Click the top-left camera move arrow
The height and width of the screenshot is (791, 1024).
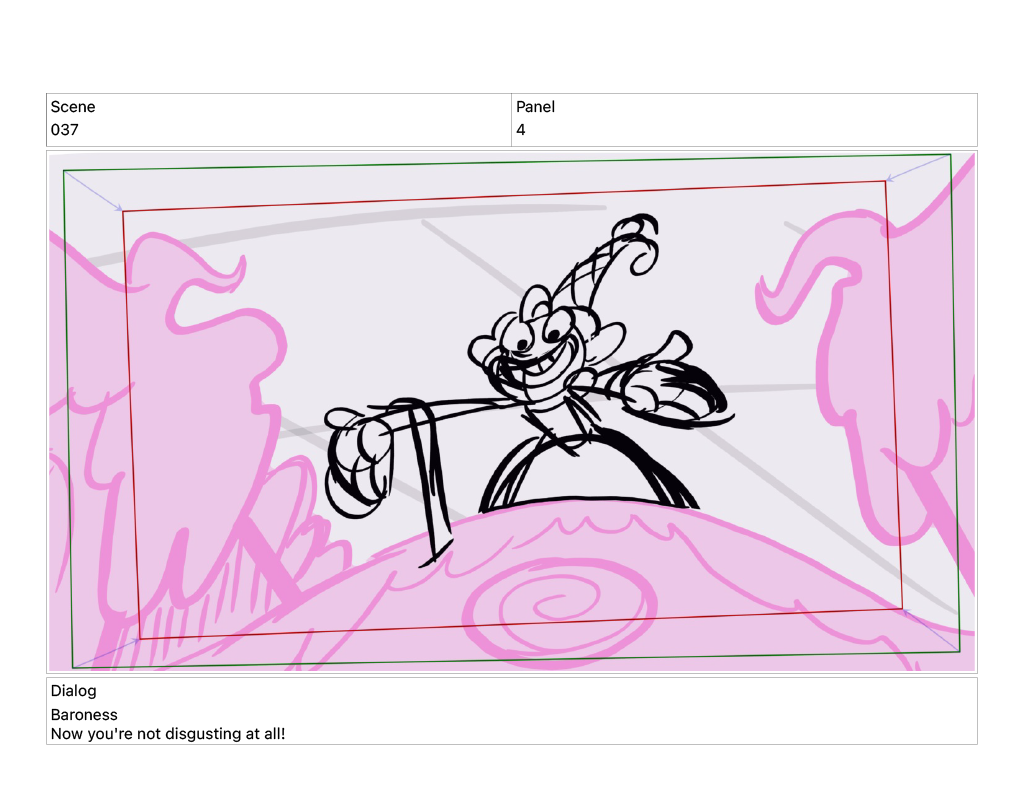point(94,191)
